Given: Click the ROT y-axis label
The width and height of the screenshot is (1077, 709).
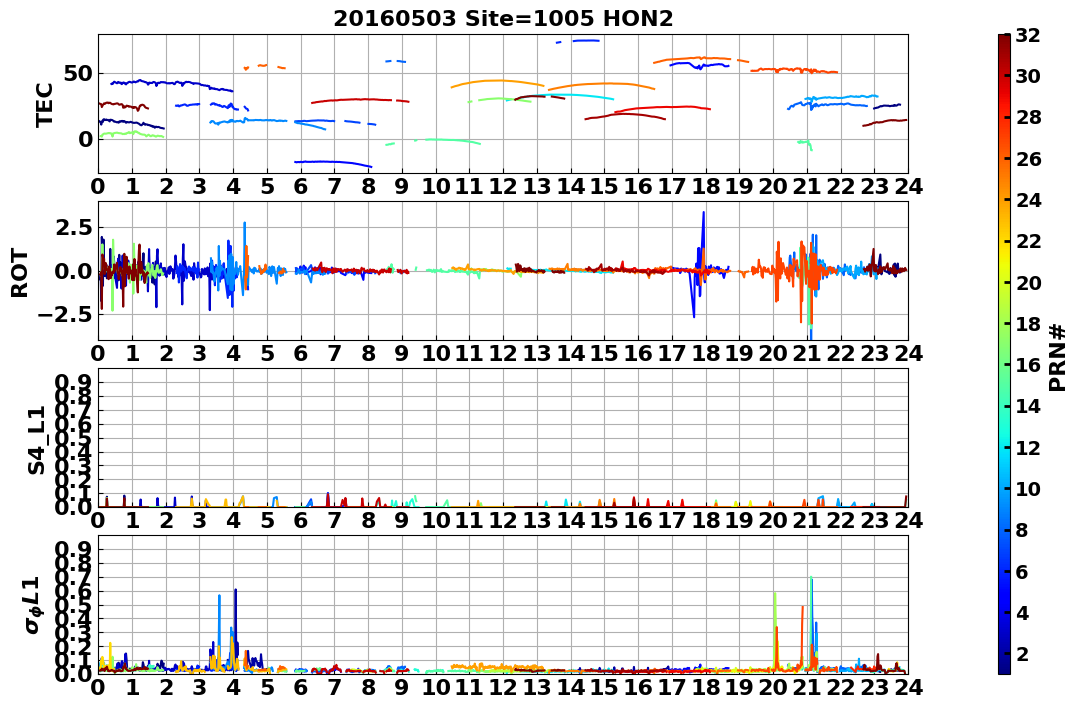Looking at the screenshot, I should click(x=20, y=273).
